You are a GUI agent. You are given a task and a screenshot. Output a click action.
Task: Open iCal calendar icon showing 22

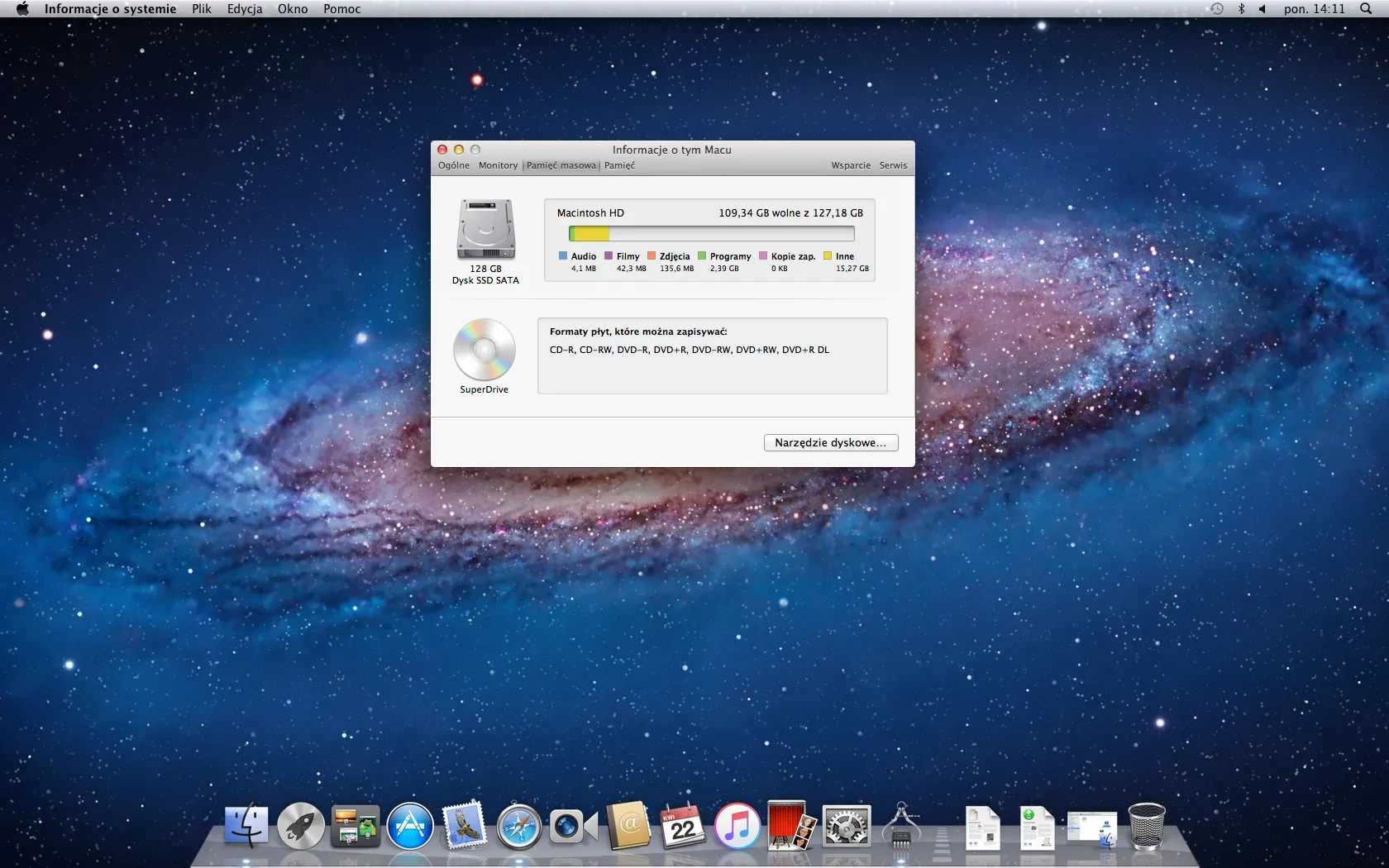tap(682, 827)
